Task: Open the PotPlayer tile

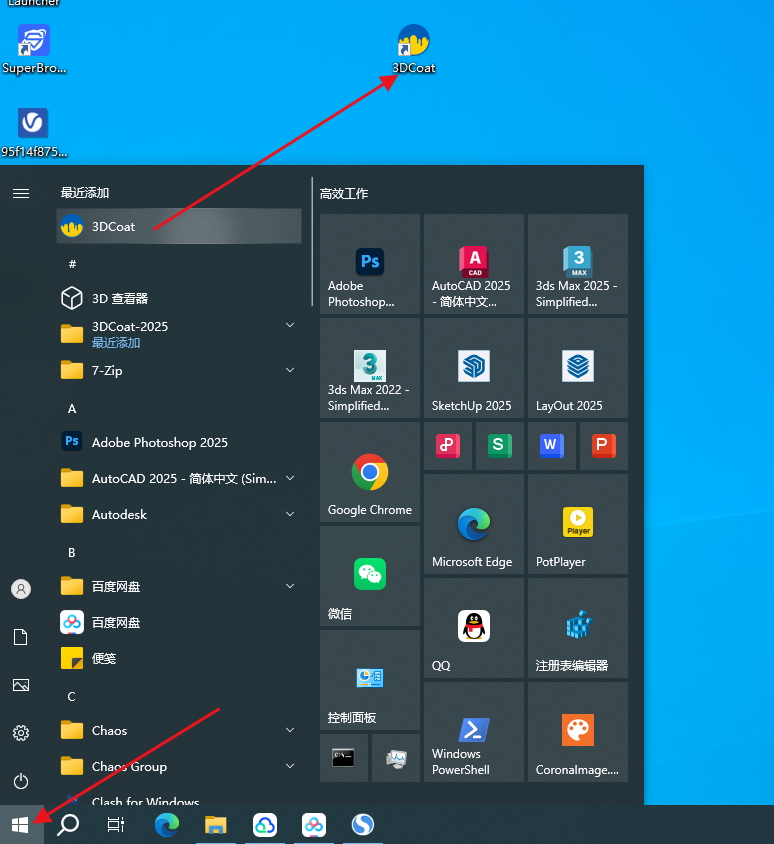Action: pyautogui.click(x=578, y=524)
